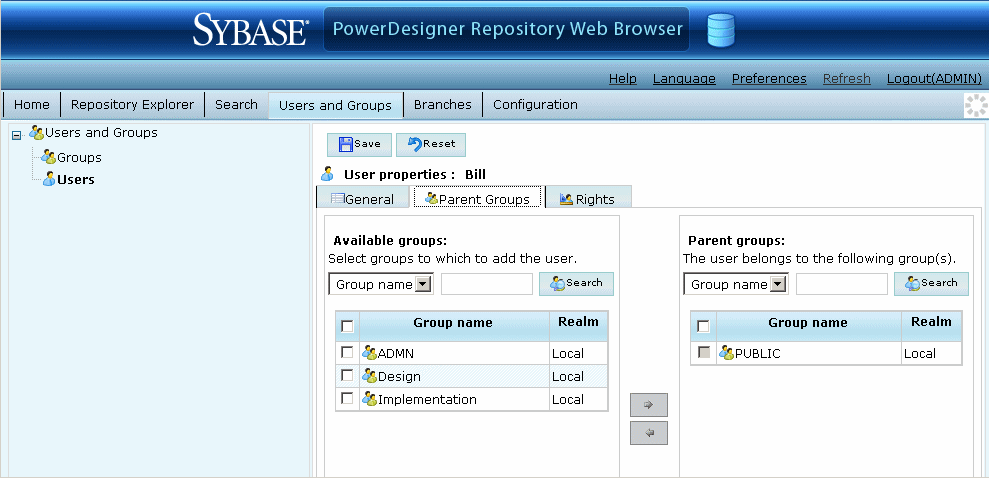Viewport: 989px width, 478px height.
Task: Toggle select-all checkbox in Available groups header
Action: coord(347,326)
